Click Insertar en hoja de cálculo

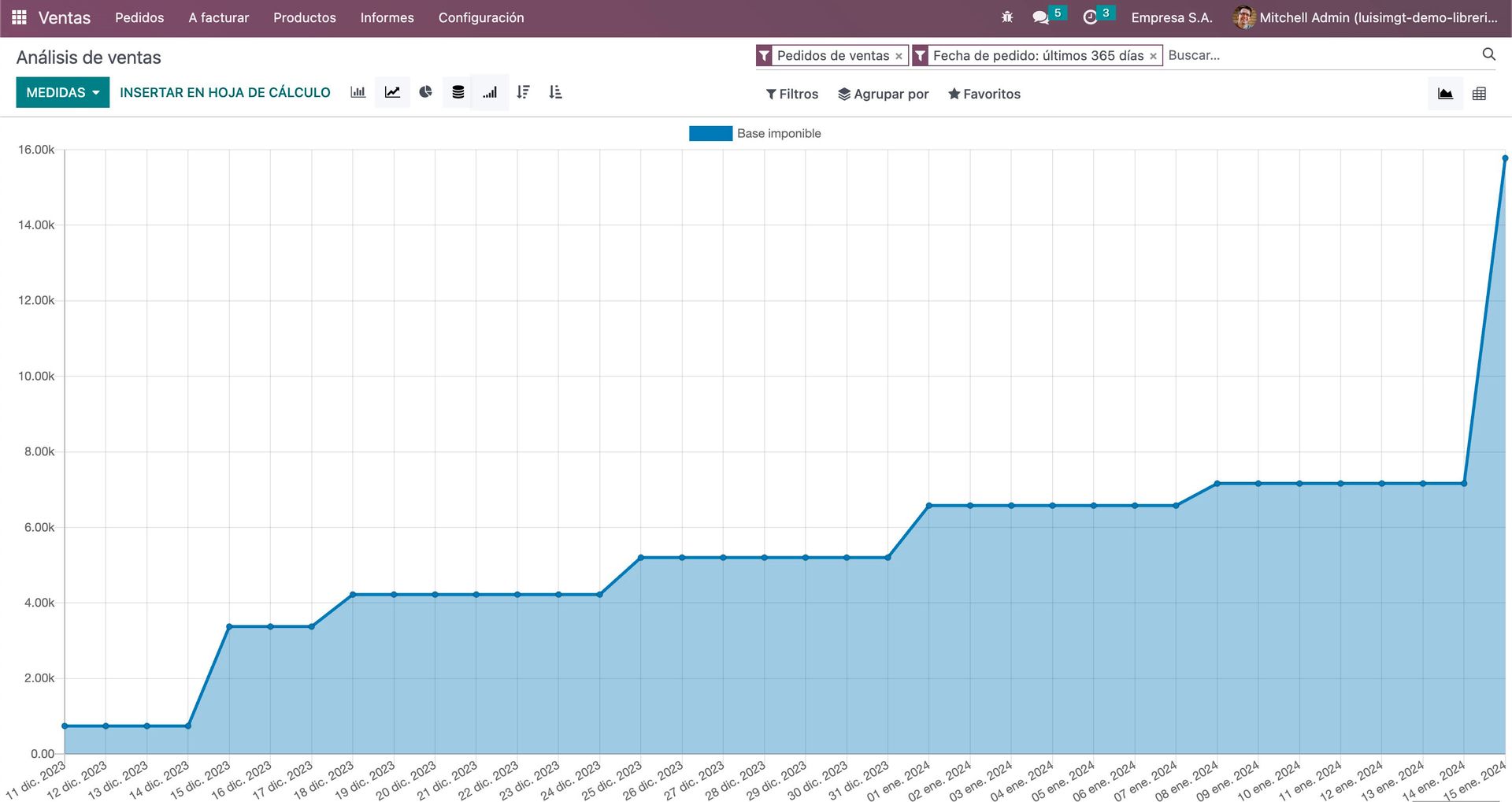225,92
